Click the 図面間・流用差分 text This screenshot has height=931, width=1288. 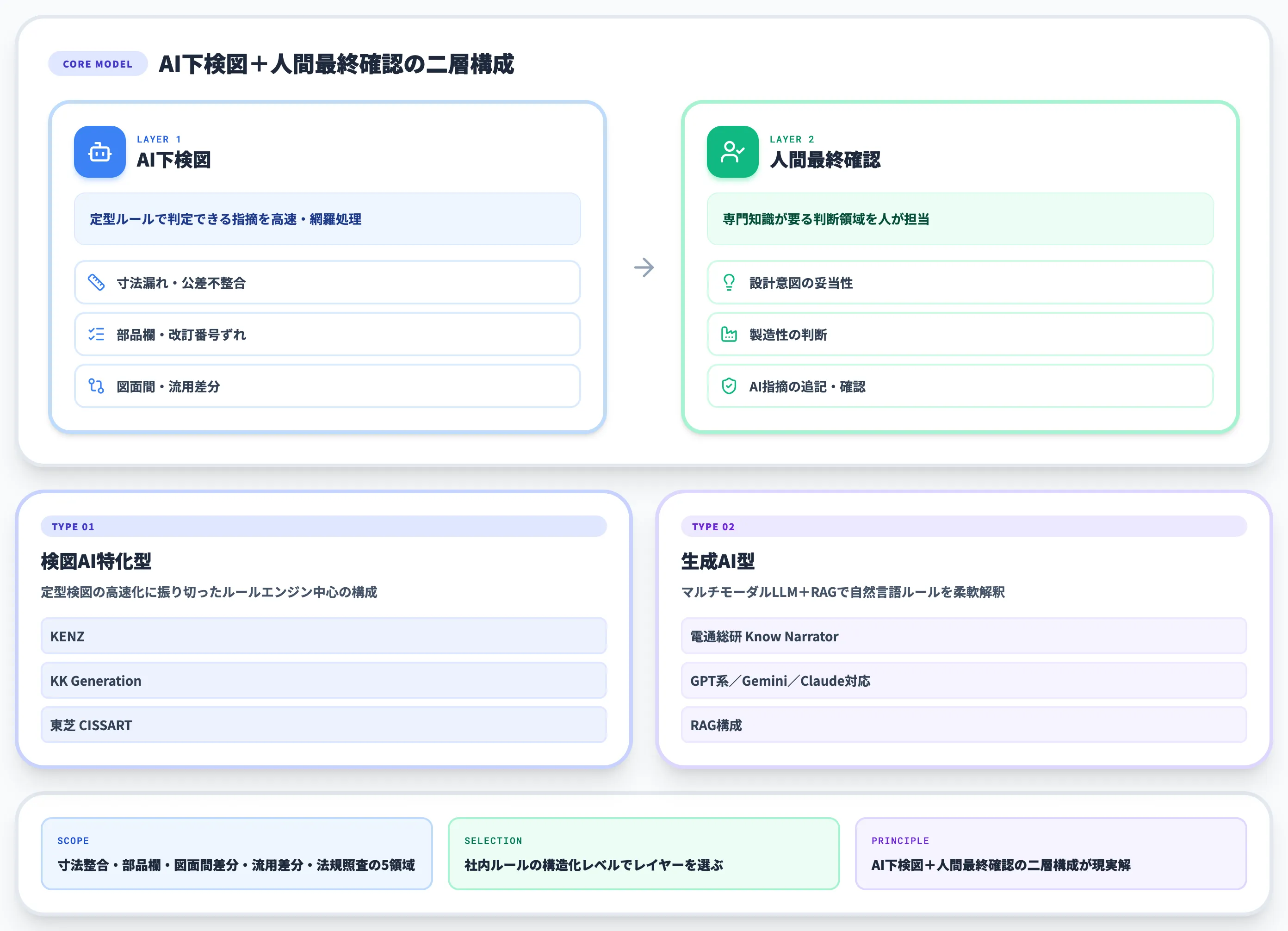(x=168, y=387)
